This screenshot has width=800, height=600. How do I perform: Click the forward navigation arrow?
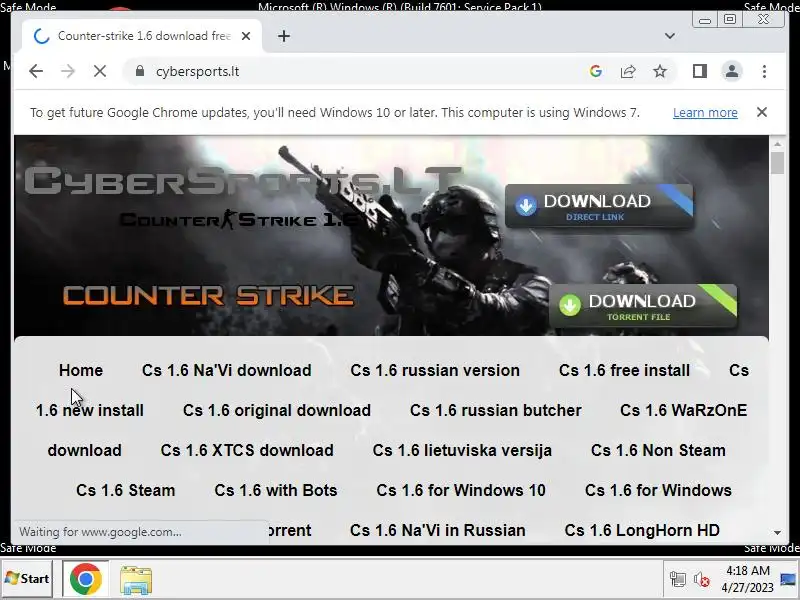pos(68,71)
